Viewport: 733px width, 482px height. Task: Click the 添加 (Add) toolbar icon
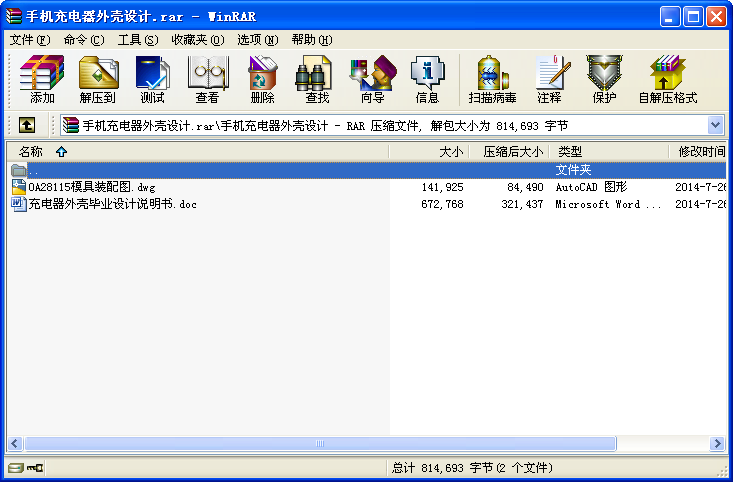coord(42,79)
